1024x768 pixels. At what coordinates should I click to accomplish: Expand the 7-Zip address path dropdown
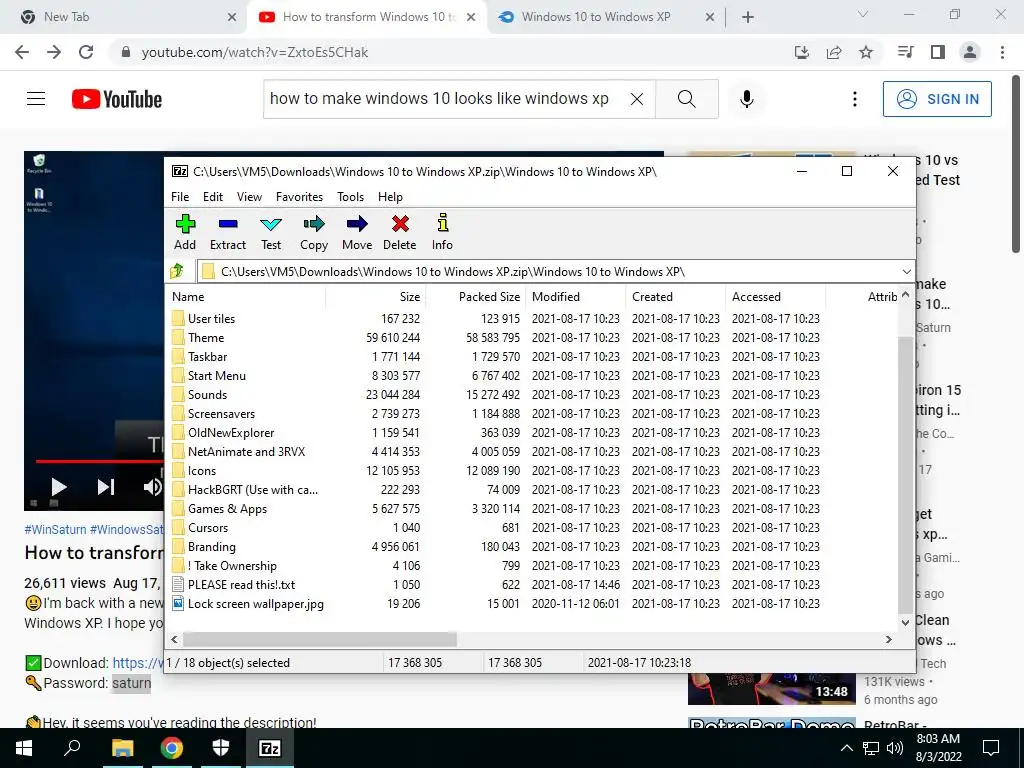[x=906, y=272]
